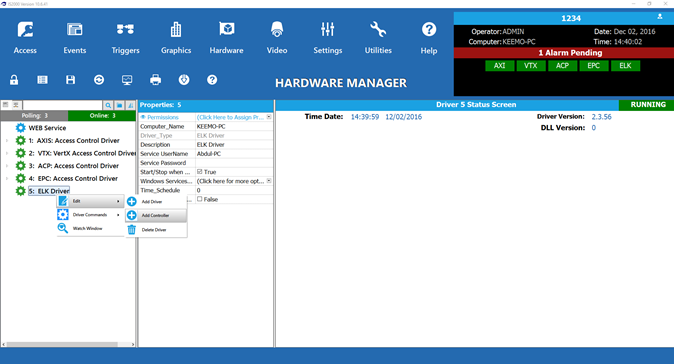Open the Driver Commands submenu
This screenshot has height=364, width=674.
[90, 214]
